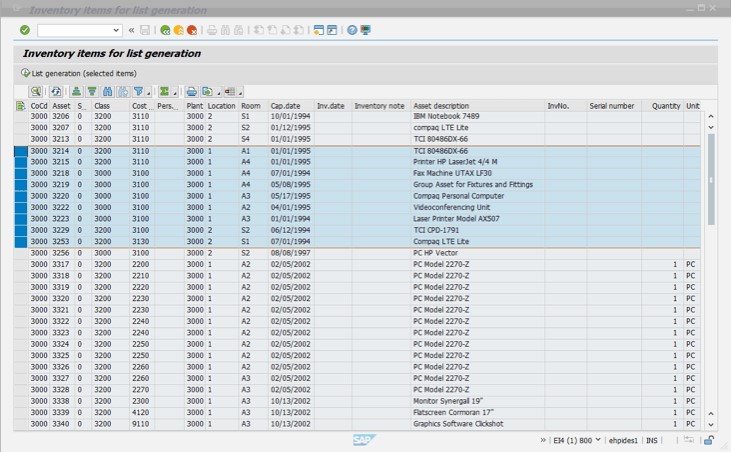Click the red Cancel icon
This screenshot has width=731, height=452.
[x=192, y=30]
